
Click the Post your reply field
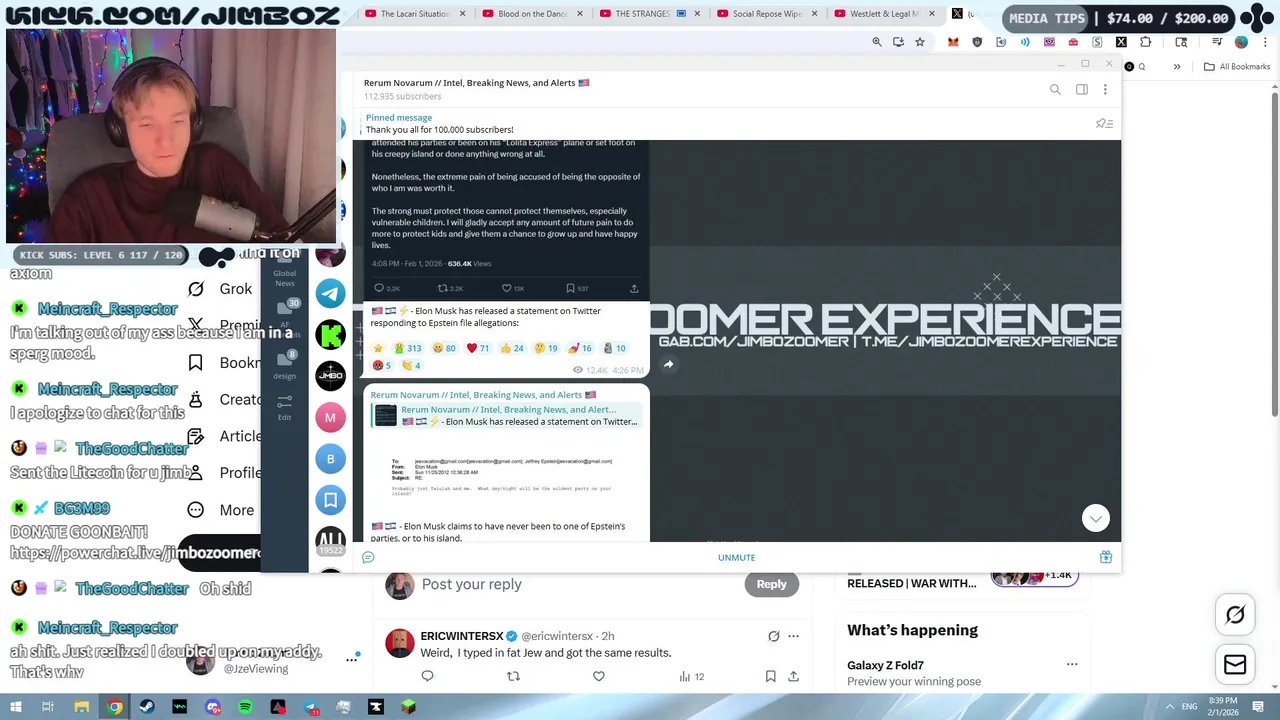(x=580, y=584)
